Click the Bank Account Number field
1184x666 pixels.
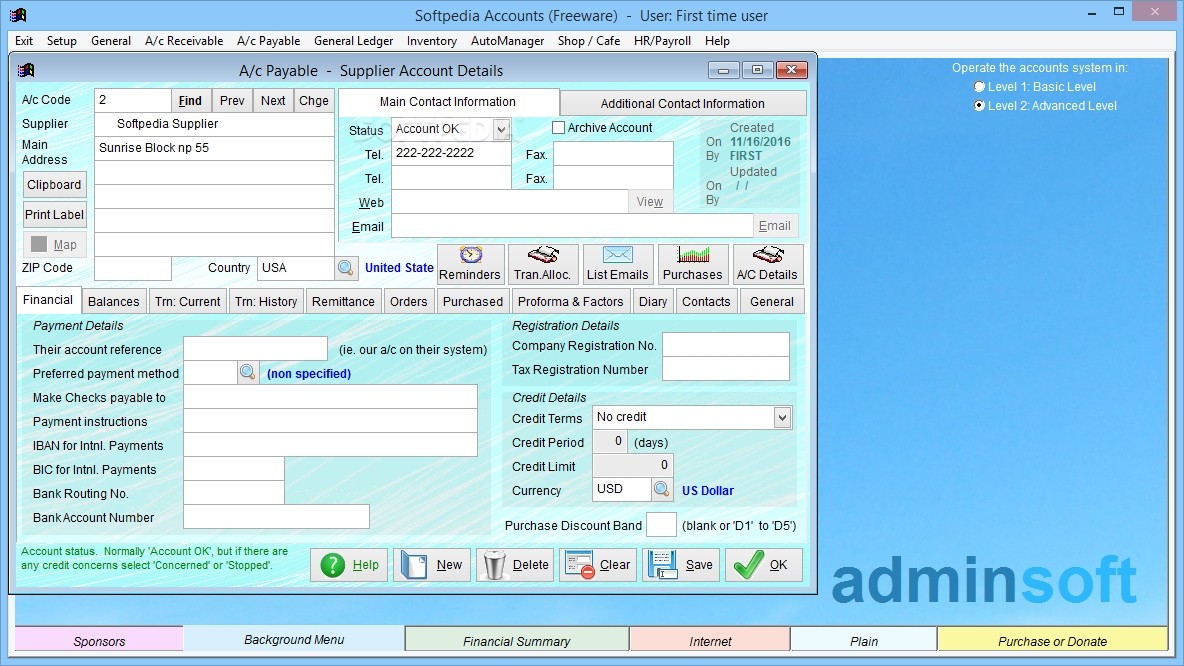click(276, 517)
